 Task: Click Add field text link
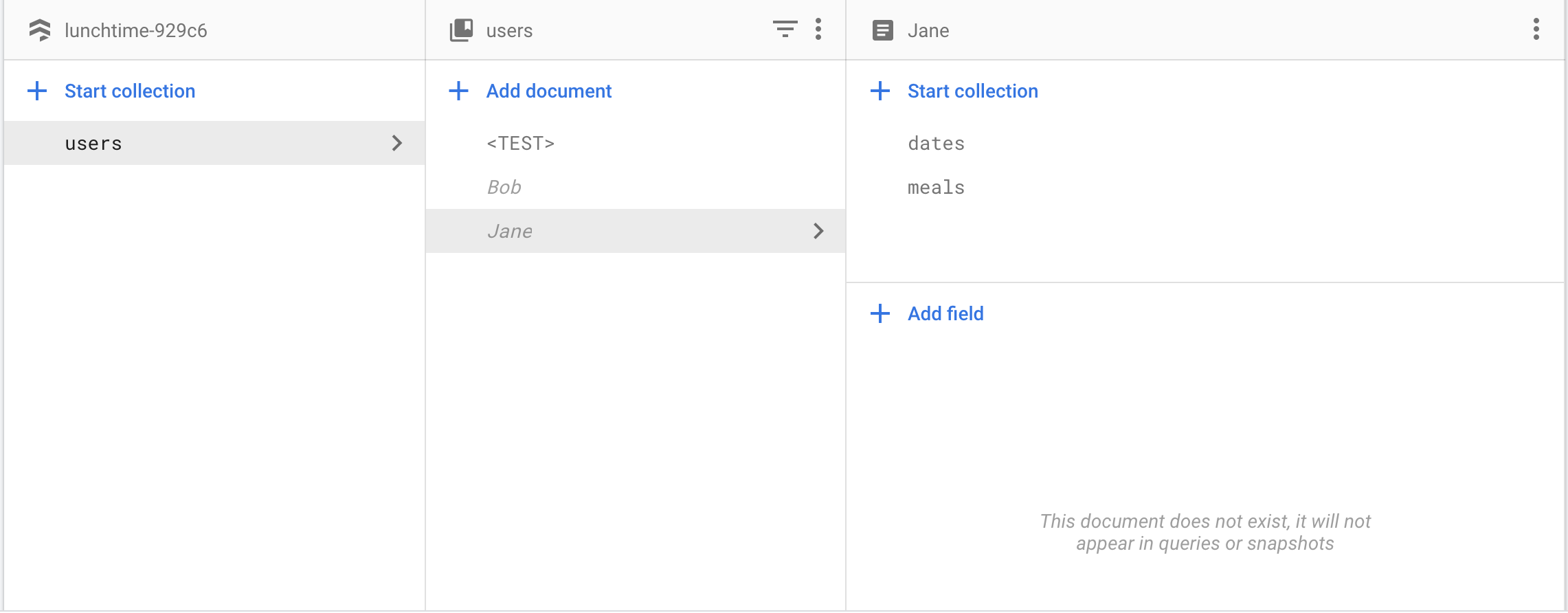[945, 313]
